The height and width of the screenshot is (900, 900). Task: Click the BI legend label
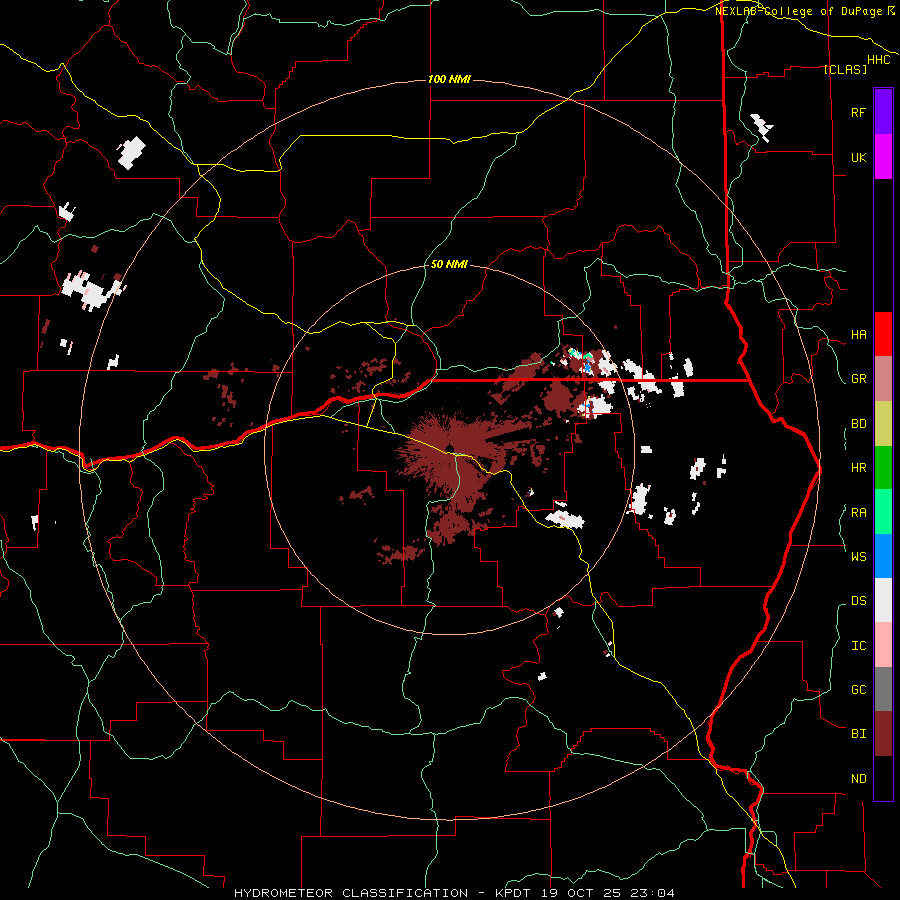(858, 734)
